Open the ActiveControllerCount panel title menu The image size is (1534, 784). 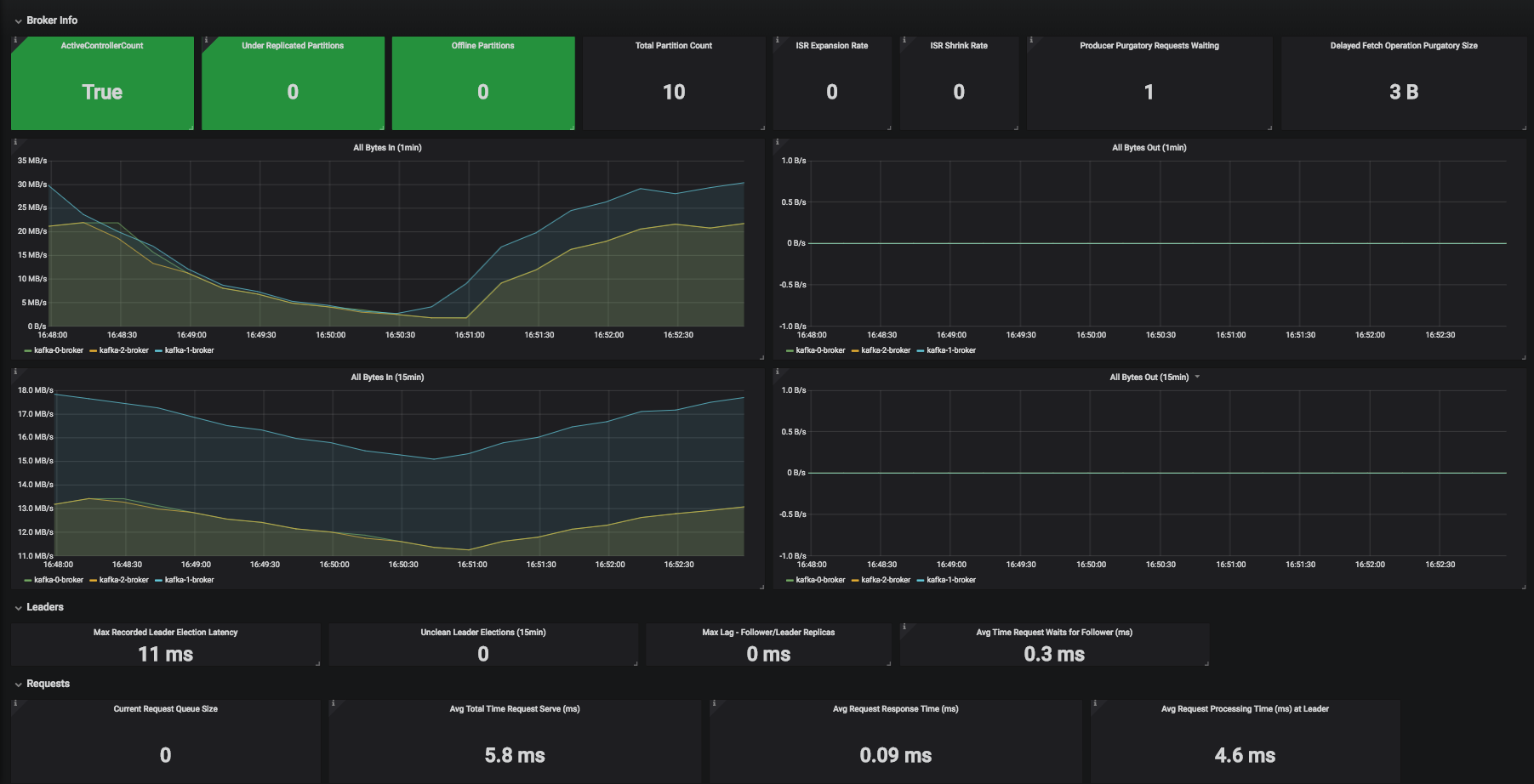click(x=102, y=46)
